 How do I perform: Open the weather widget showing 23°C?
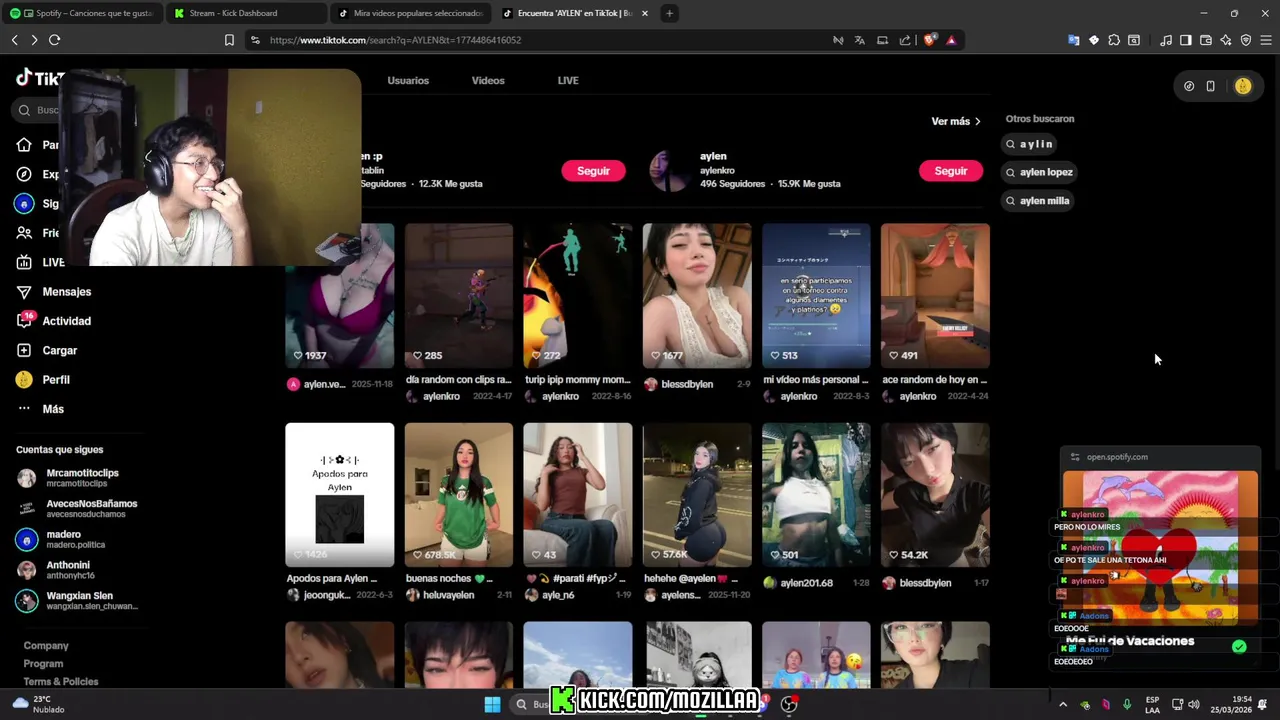[40, 704]
